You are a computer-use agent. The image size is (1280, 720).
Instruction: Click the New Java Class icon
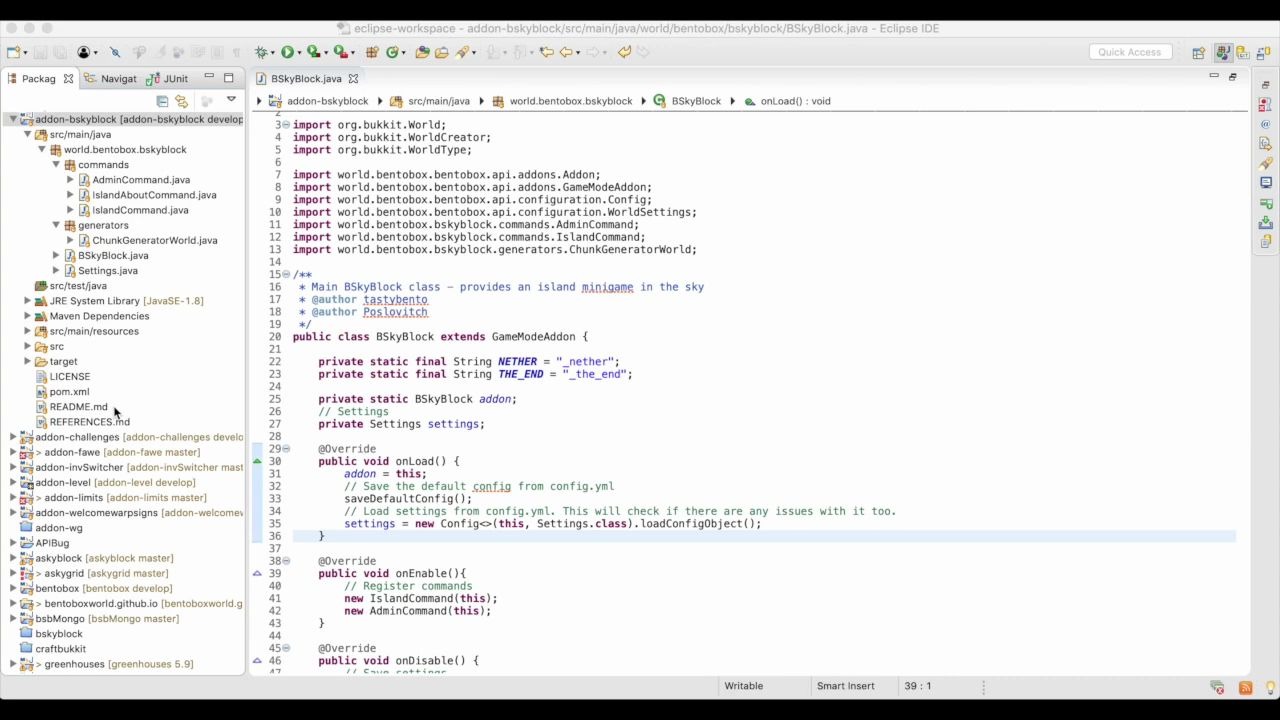tap(392, 52)
